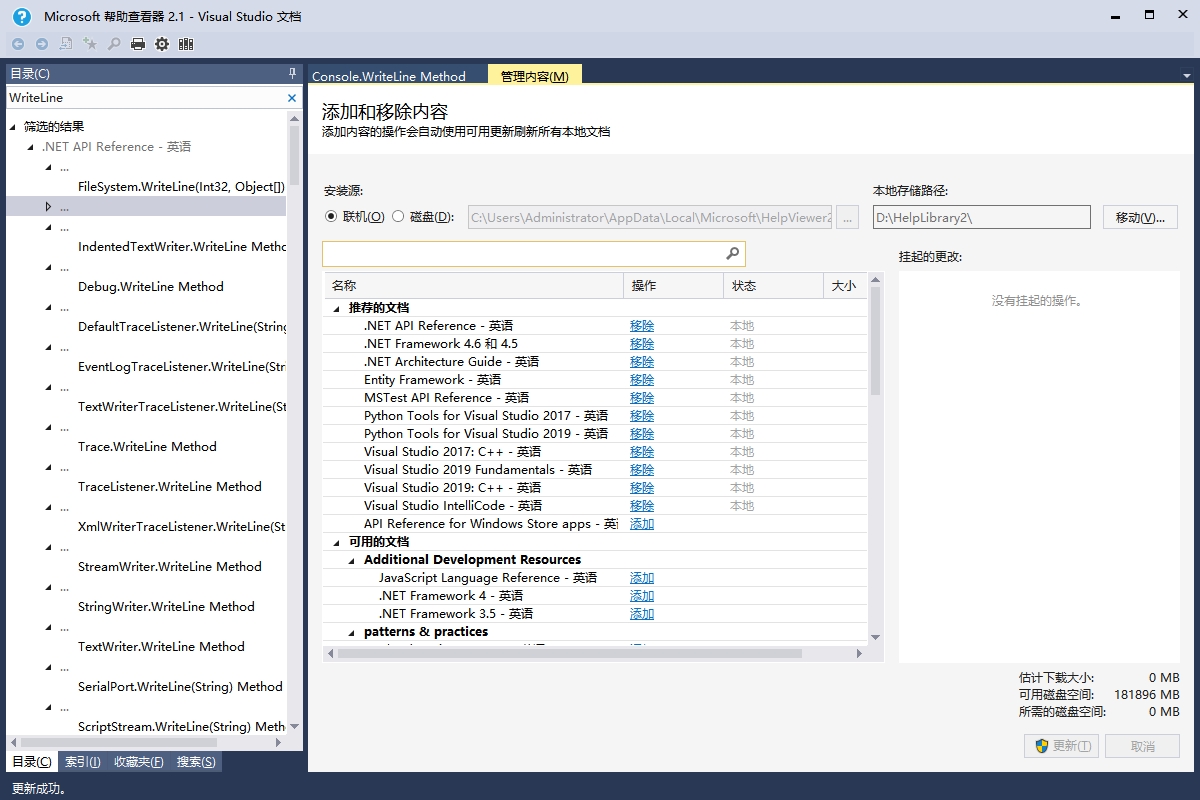Open the 索引(I) bottom tab

coord(83,762)
